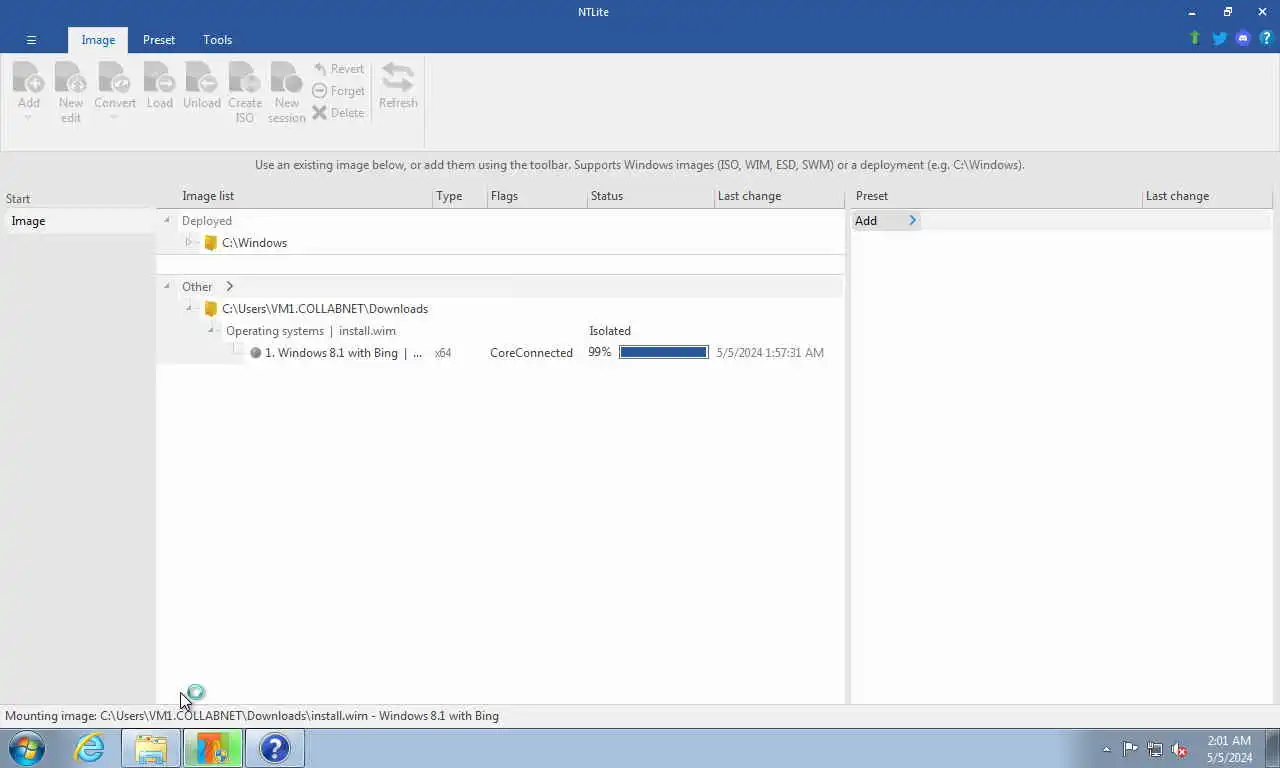This screenshot has height=768, width=1280.
Task: Click the CoreConnected flag cell
Action: click(531, 353)
